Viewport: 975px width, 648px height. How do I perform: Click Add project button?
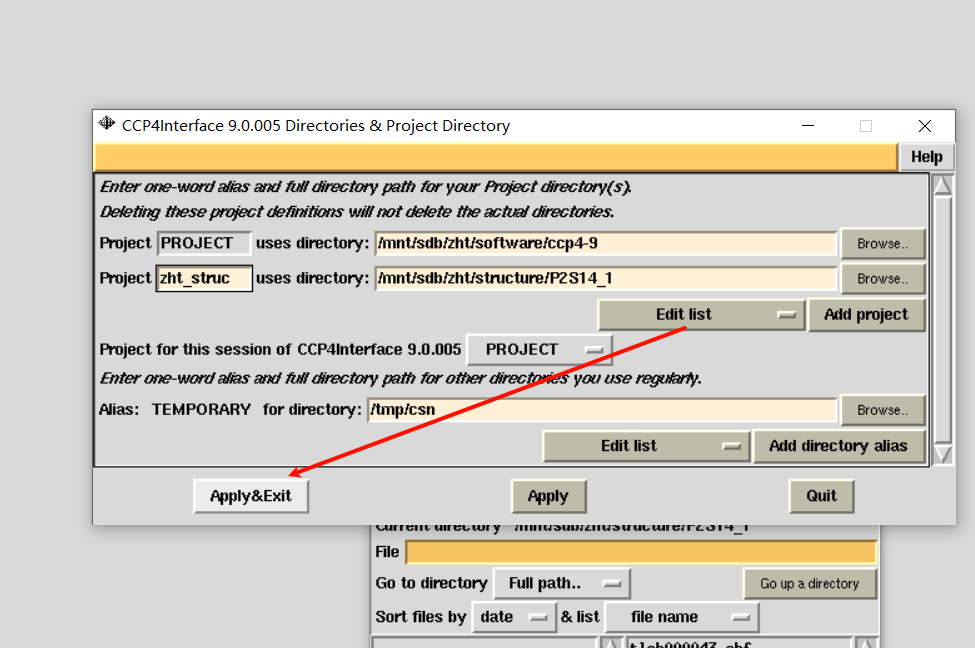tap(866, 315)
